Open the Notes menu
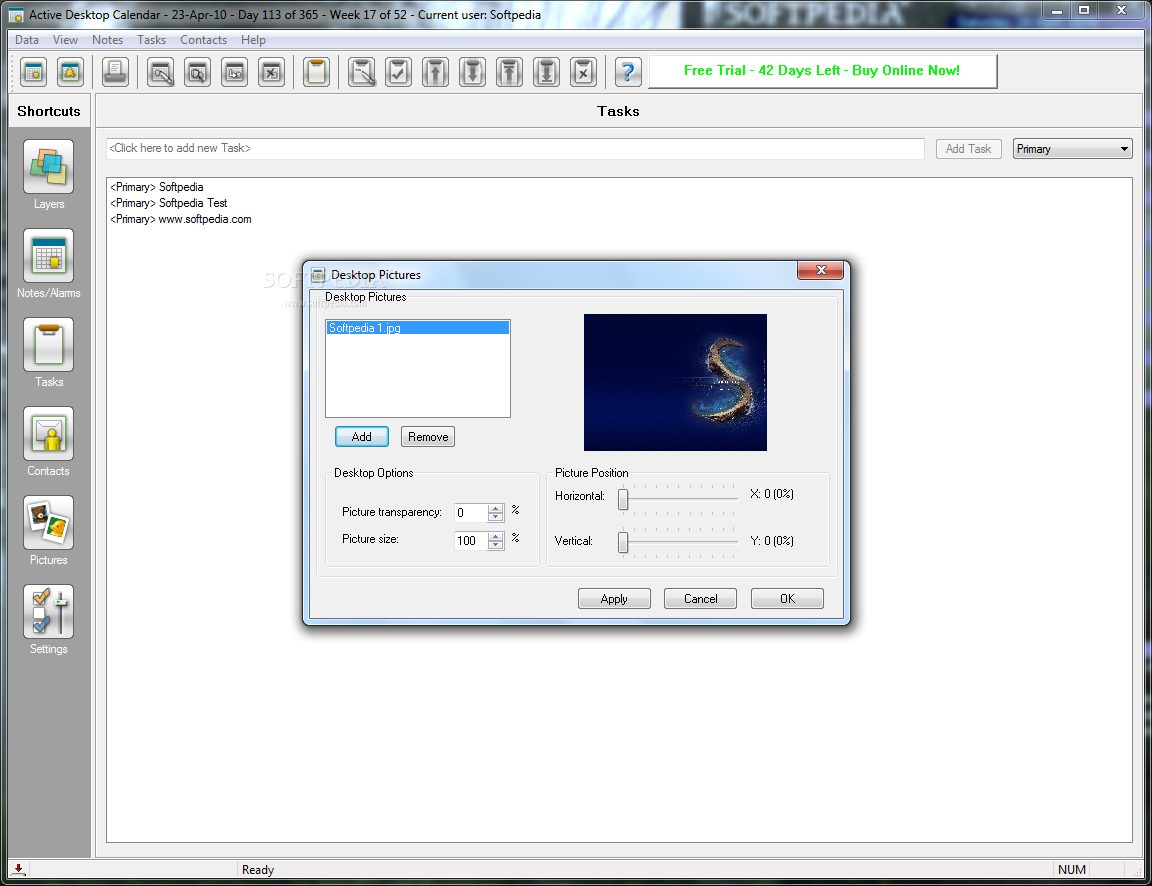 tap(107, 40)
